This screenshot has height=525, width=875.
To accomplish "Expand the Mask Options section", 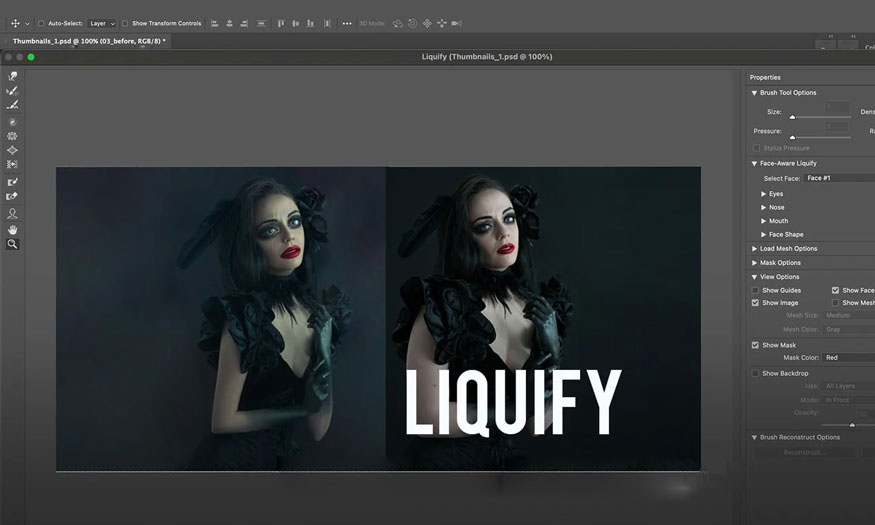I will tap(754, 263).
